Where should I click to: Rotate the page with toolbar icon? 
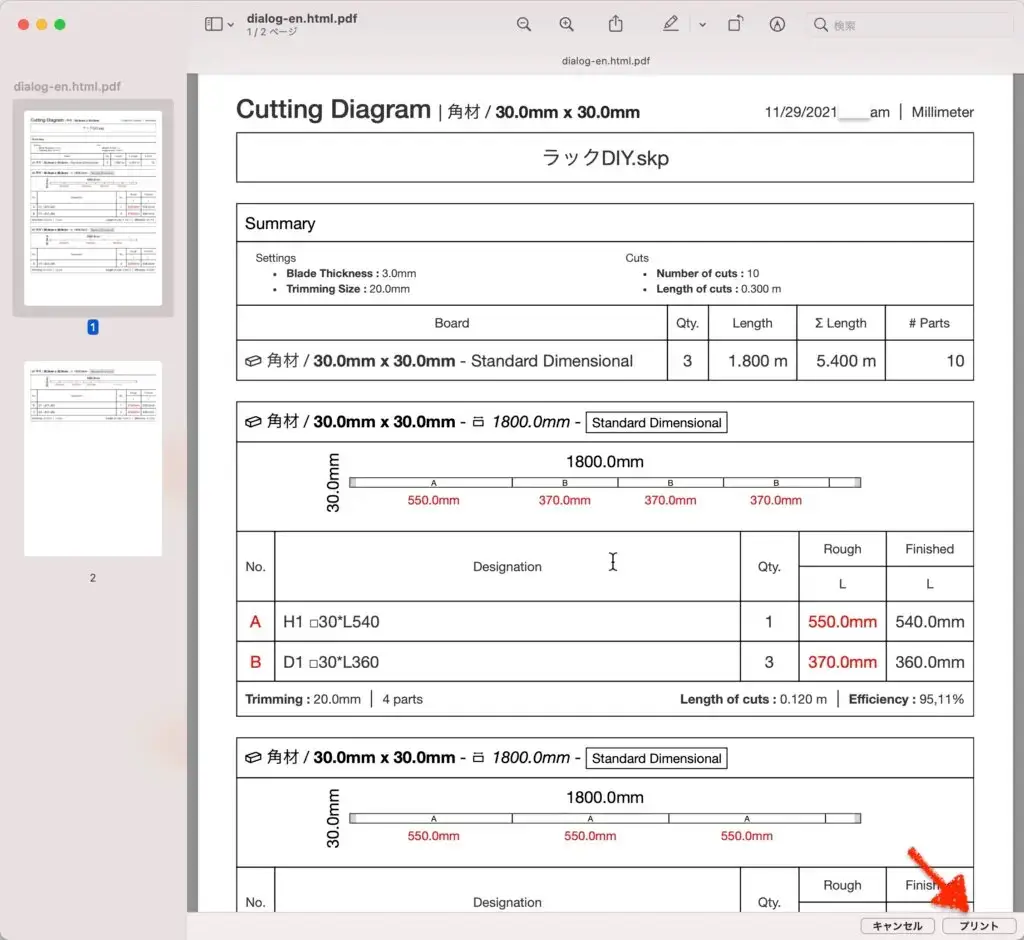(735, 24)
